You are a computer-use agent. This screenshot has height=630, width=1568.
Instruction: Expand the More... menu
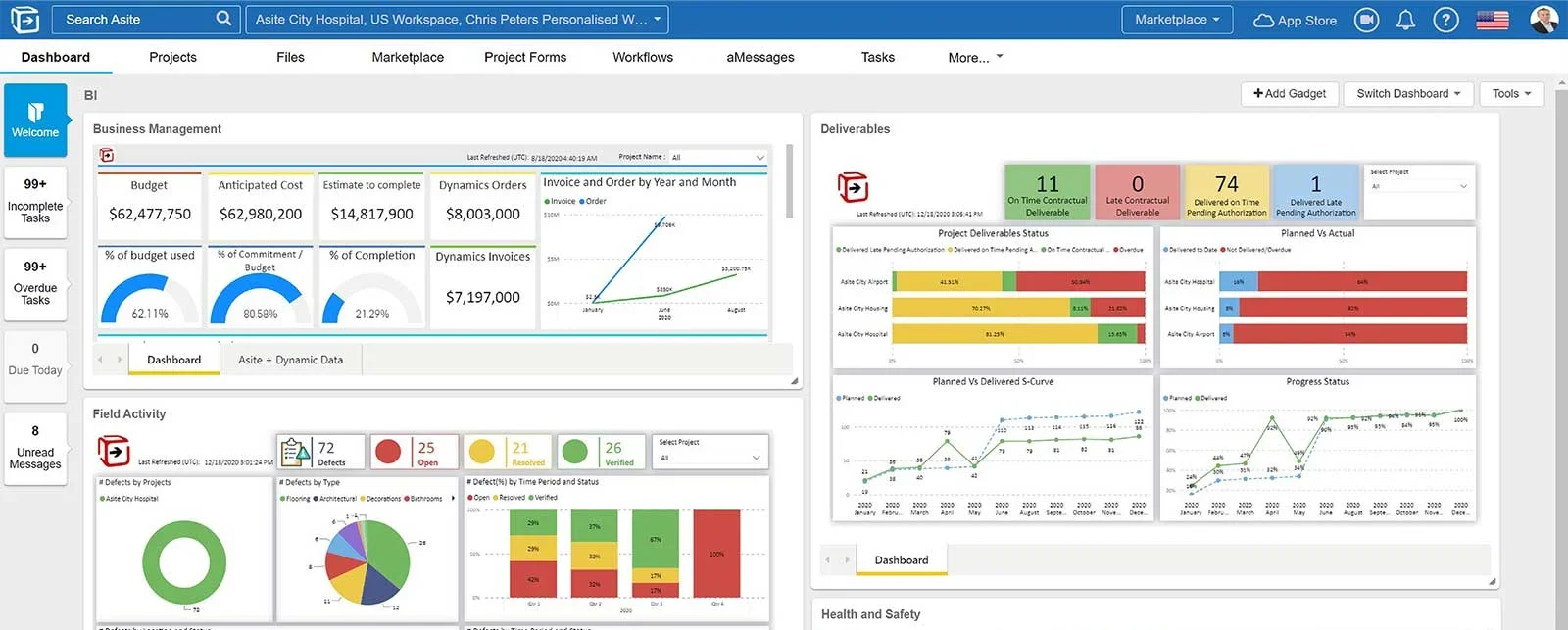pyautogui.click(x=975, y=57)
